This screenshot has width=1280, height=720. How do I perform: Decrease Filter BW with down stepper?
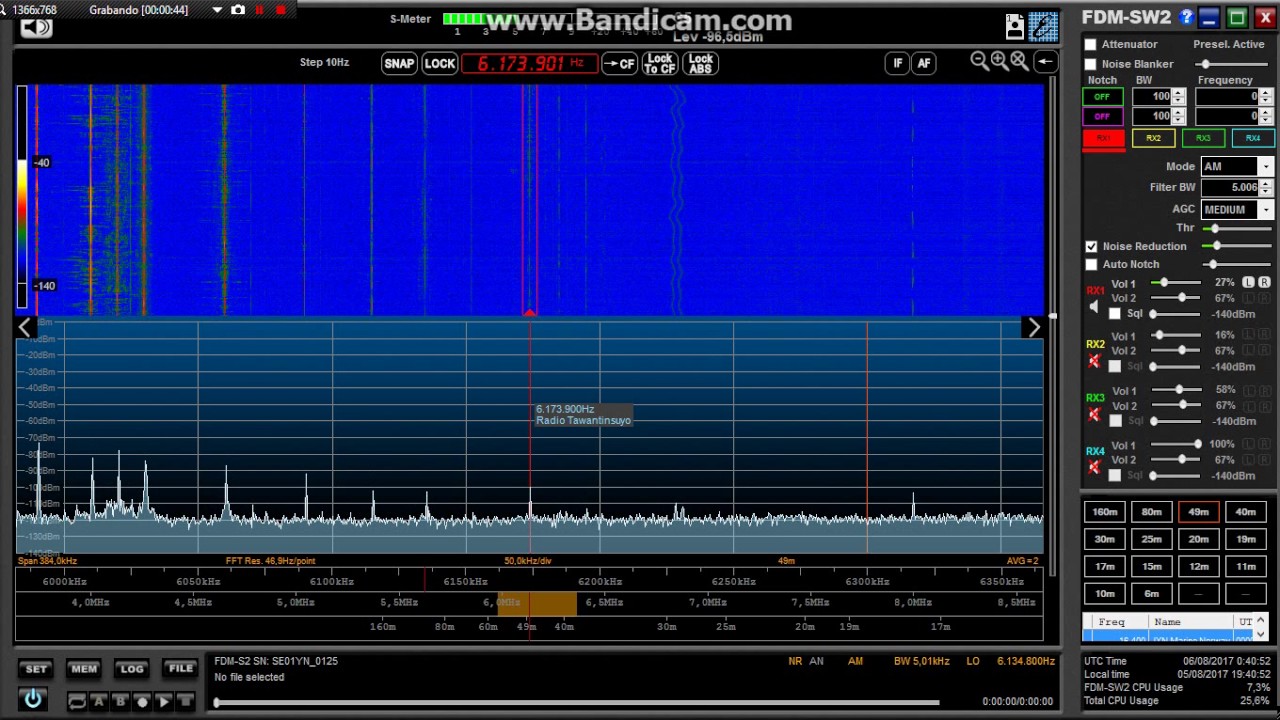pyautogui.click(x=1266, y=191)
